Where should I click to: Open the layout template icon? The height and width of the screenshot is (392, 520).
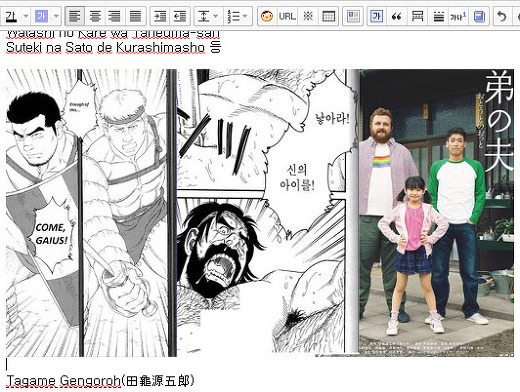pos(353,16)
